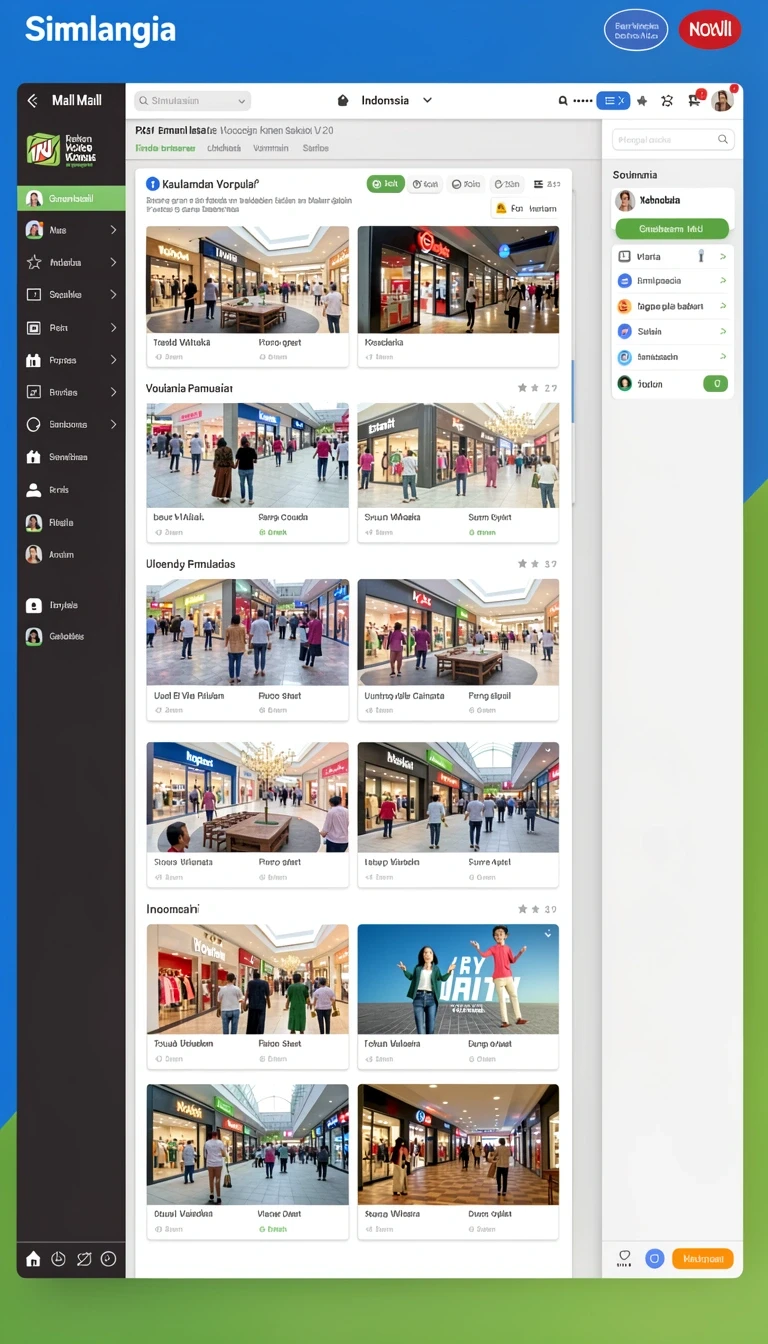Open the Simulasiin search dropdown
Viewport: 768px width, 1344px height.
pos(193,101)
